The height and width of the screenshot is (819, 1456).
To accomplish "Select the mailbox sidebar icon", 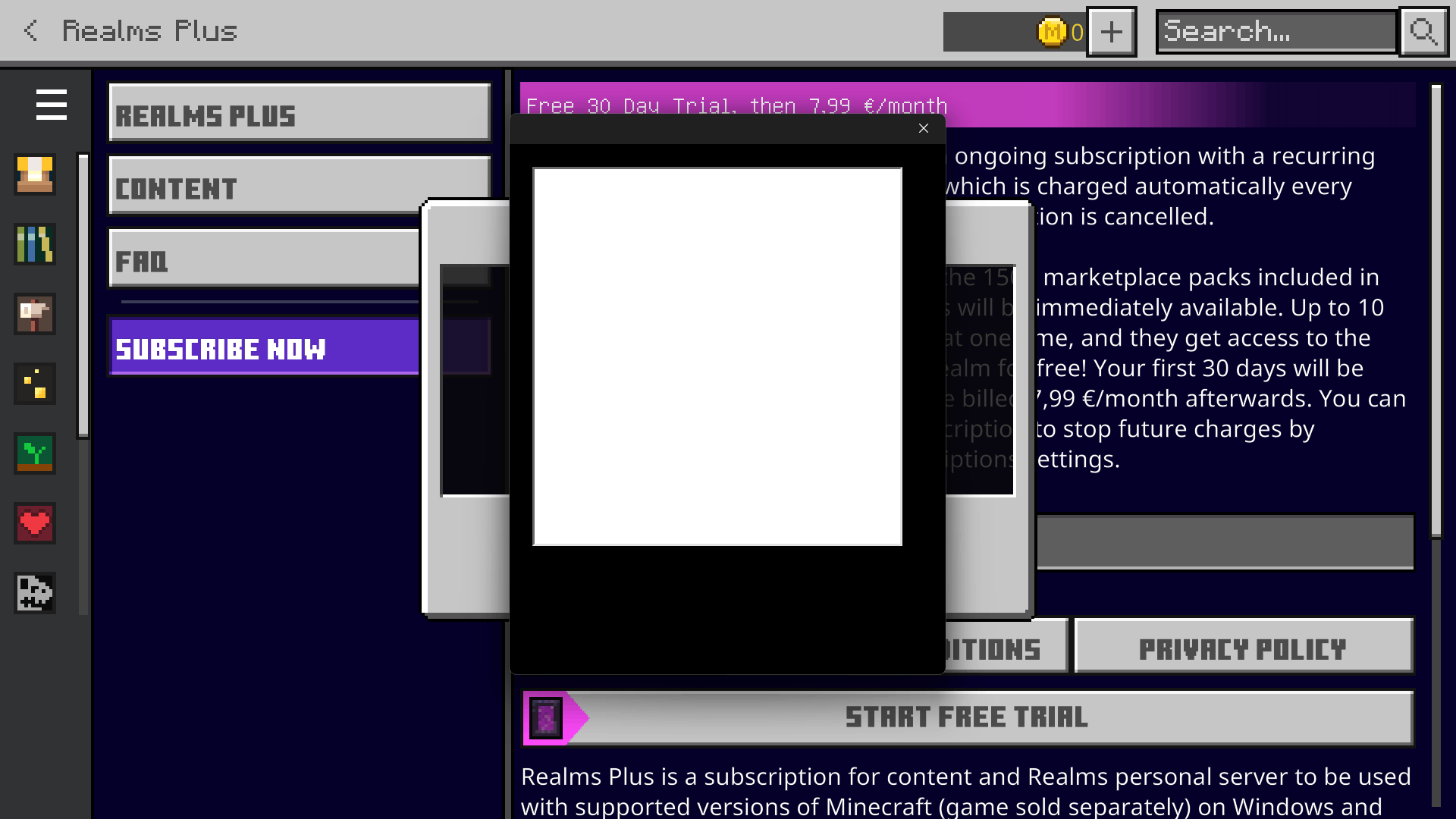I will click(x=35, y=314).
